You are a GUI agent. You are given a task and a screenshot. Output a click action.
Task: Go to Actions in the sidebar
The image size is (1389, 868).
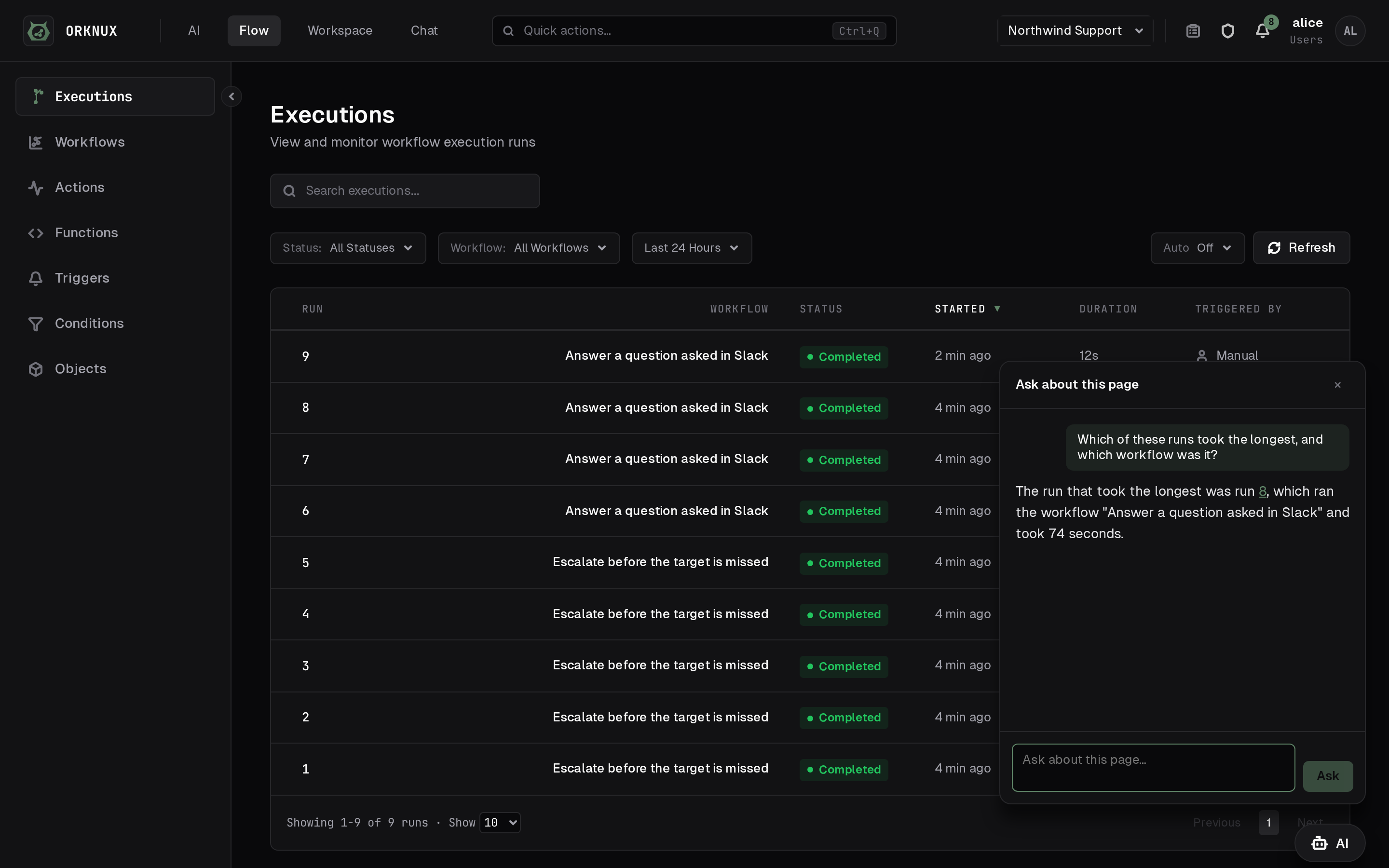[x=115, y=187]
